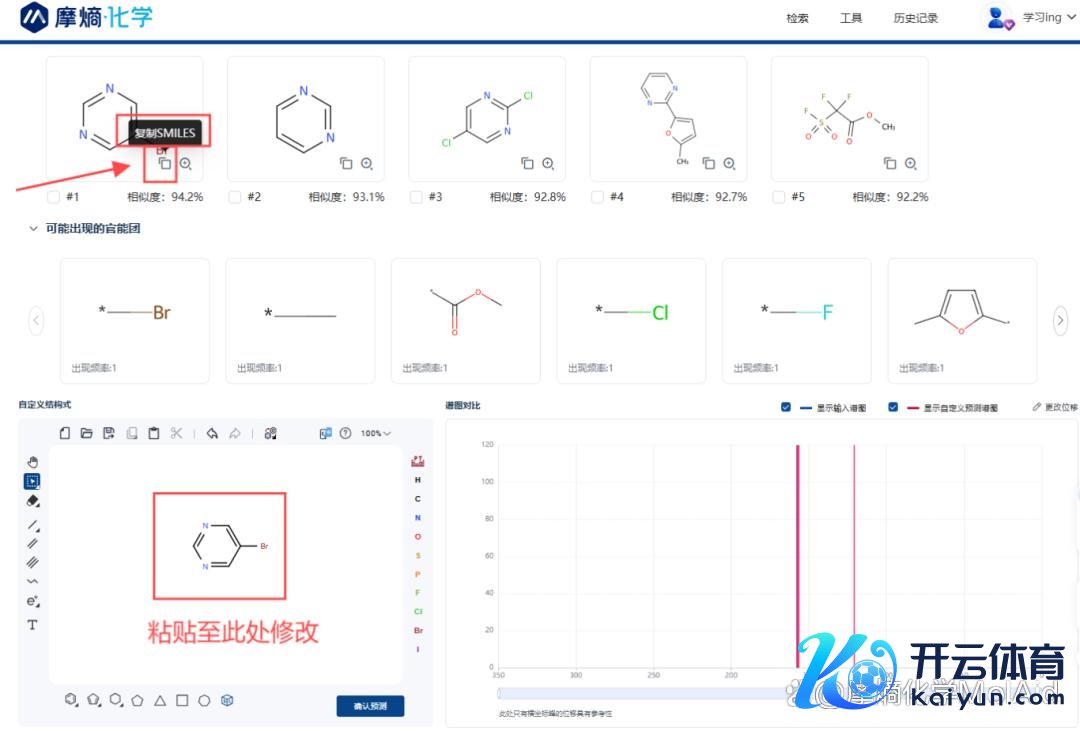Select the eraser tool in structure editor
The width and height of the screenshot is (1080, 731).
tap(32, 501)
